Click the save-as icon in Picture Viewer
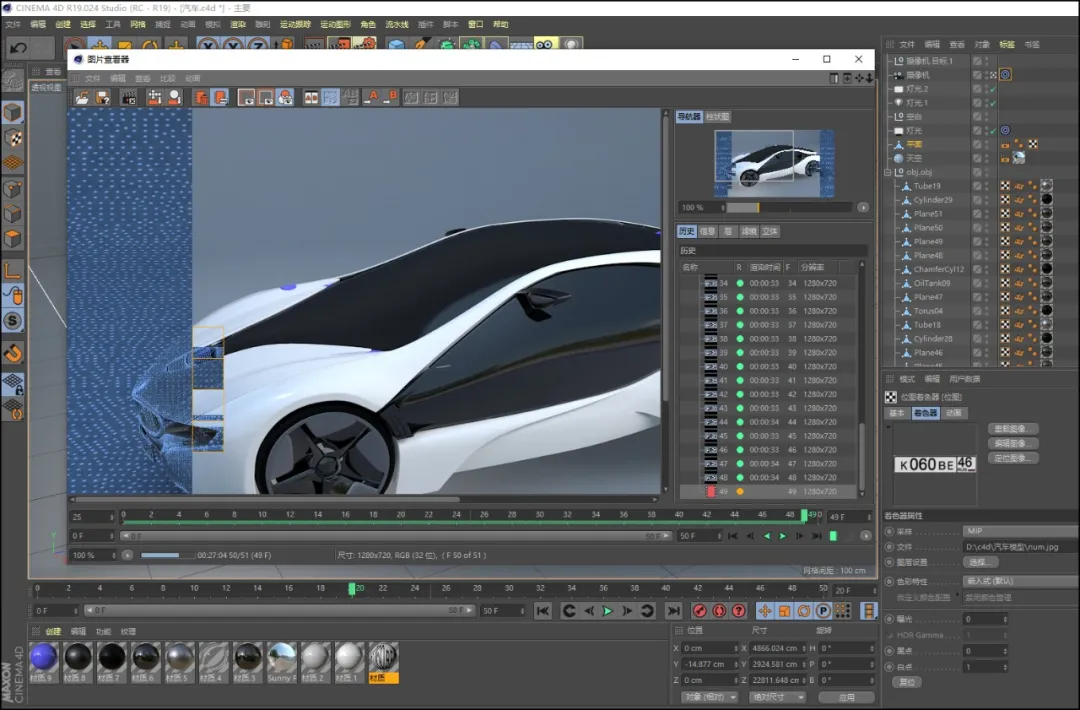 (103, 98)
